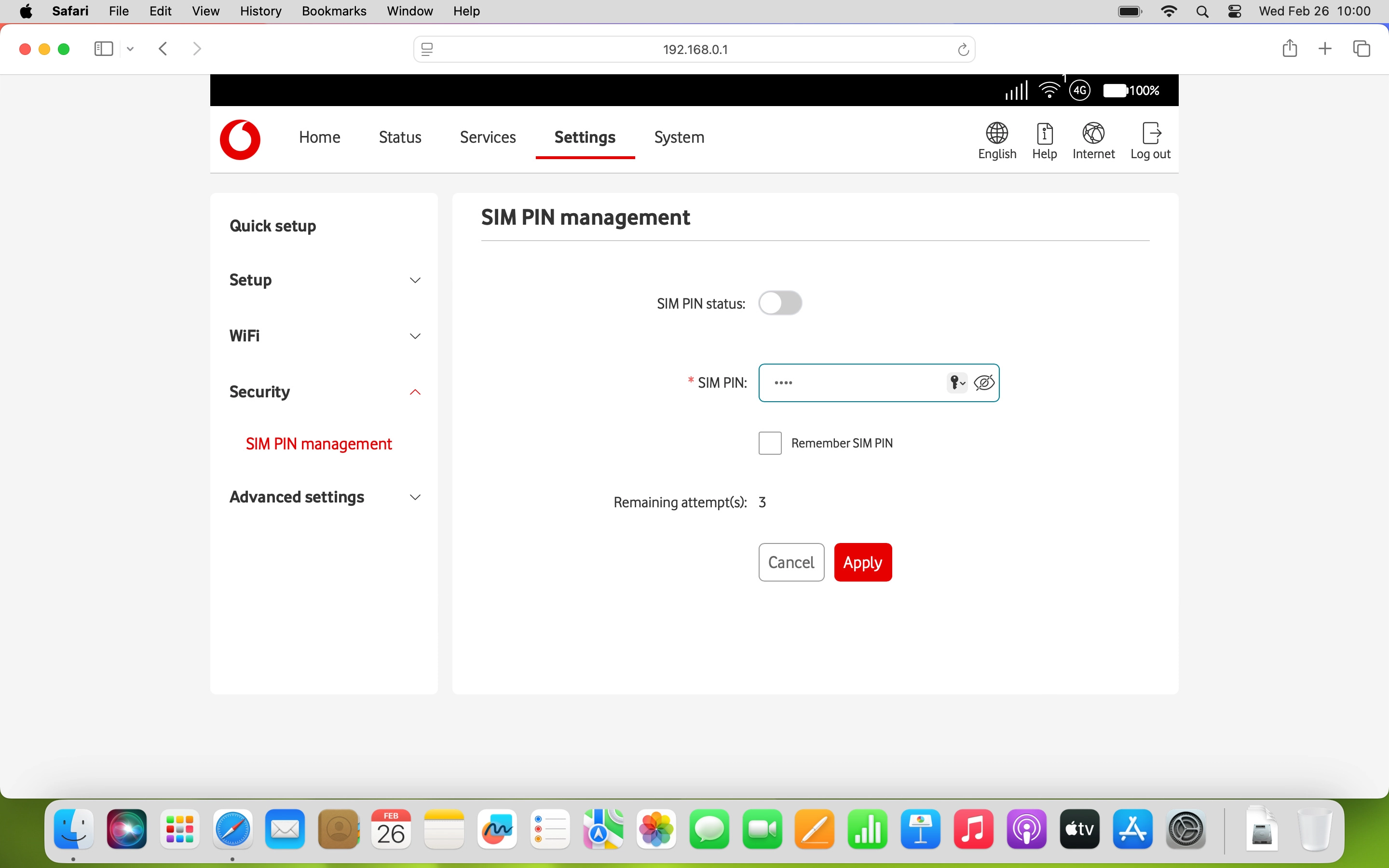Switch to the Status tab

click(399, 137)
